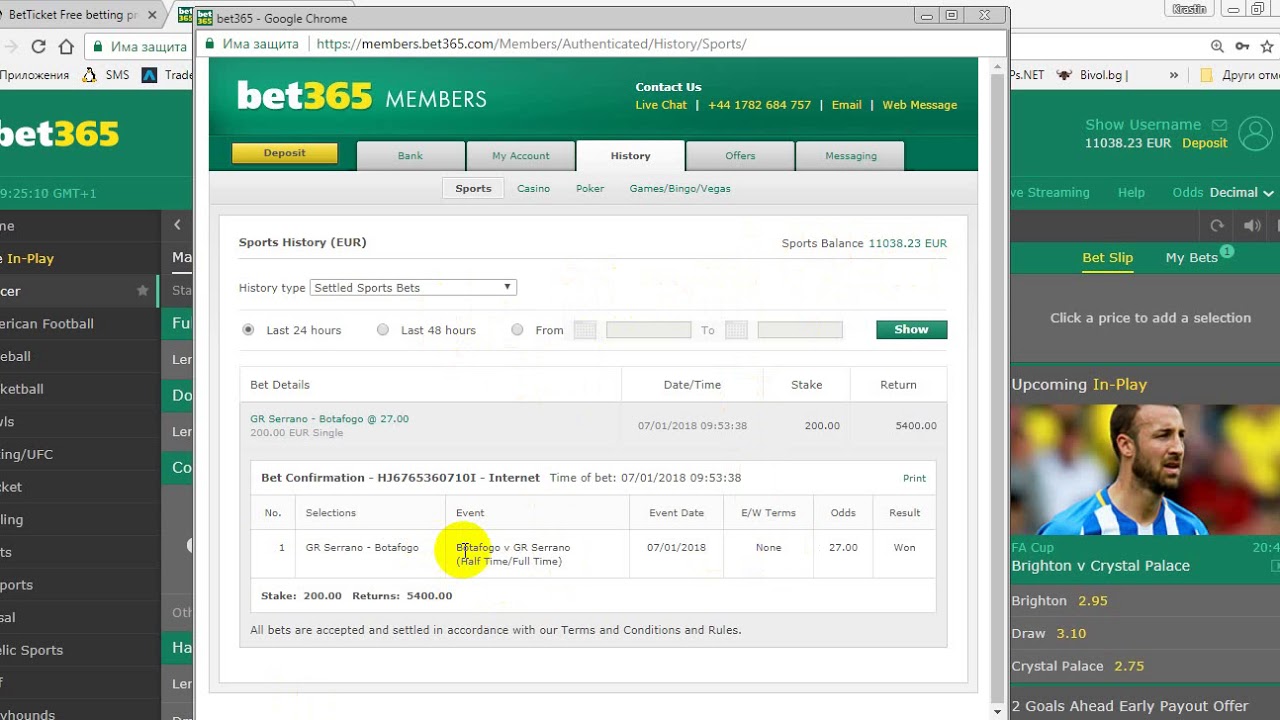Open the Messaging tab
Image resolution: width=1280 pixels, height=720 pixels.
(850, 156)
